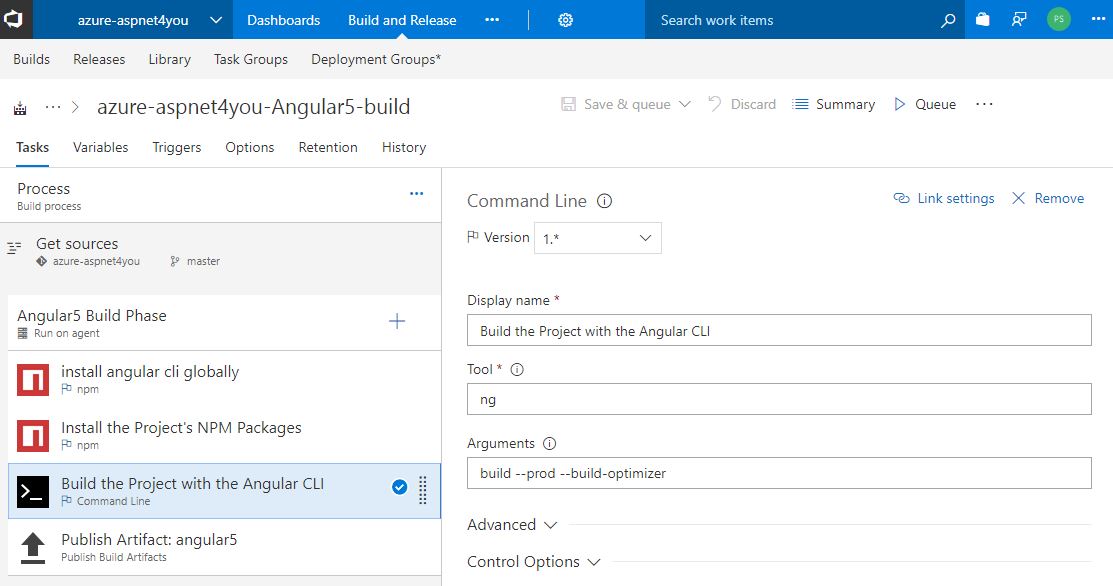Switch to the Tasks tab
Screen dimensions: 1113x586
33,148
